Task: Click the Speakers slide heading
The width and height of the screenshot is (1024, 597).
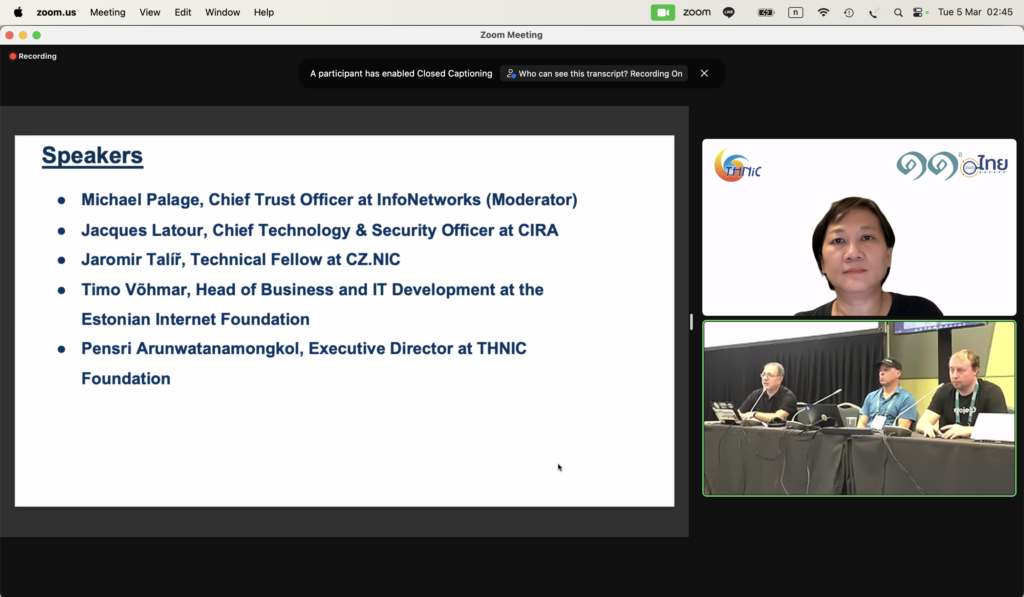Action: tap(92, 156)
